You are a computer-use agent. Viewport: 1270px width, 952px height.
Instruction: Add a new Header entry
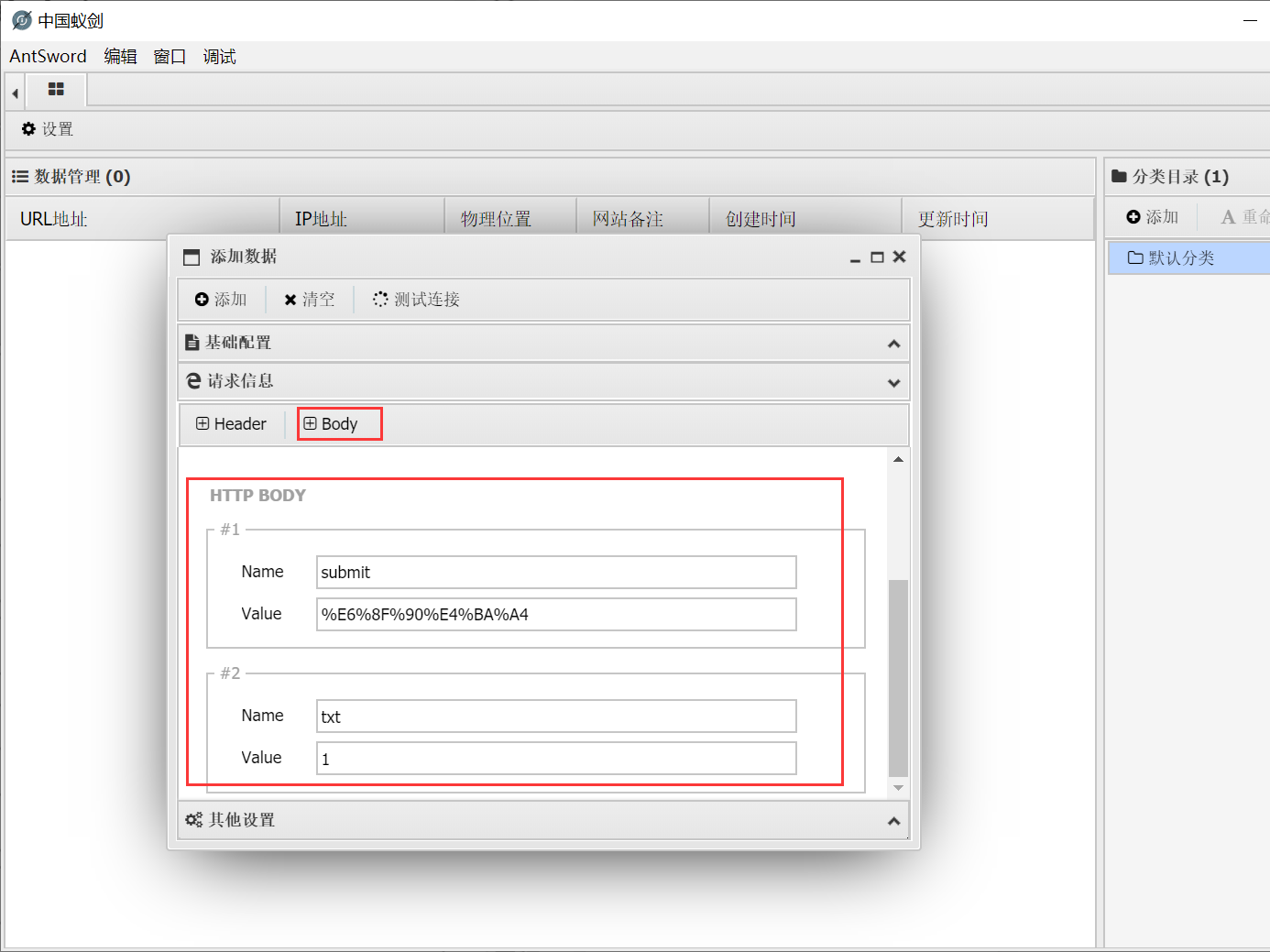pos(231,424)
